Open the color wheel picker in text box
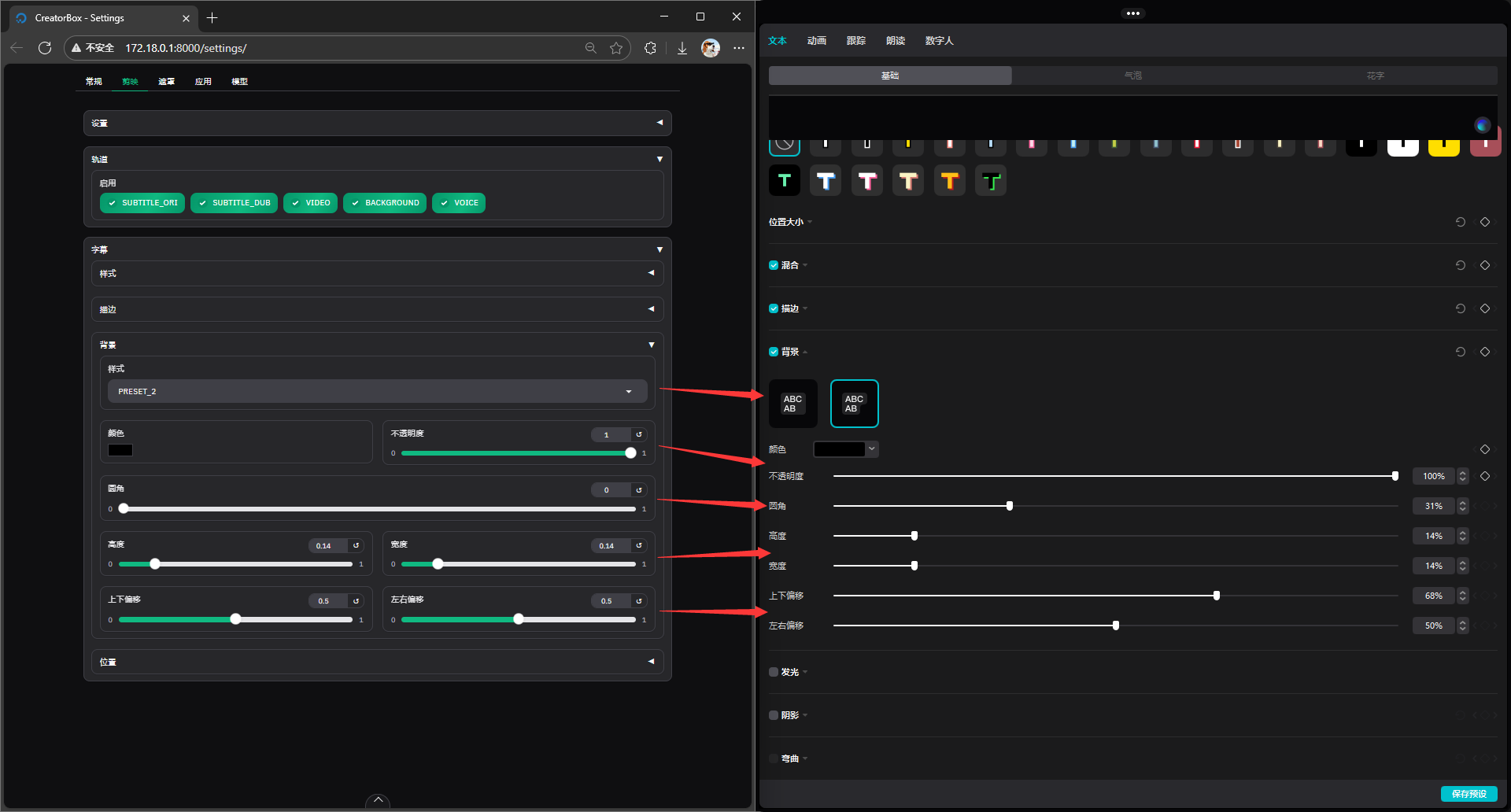Screen dimensions: 1511x812 [x=1483, y=125]
